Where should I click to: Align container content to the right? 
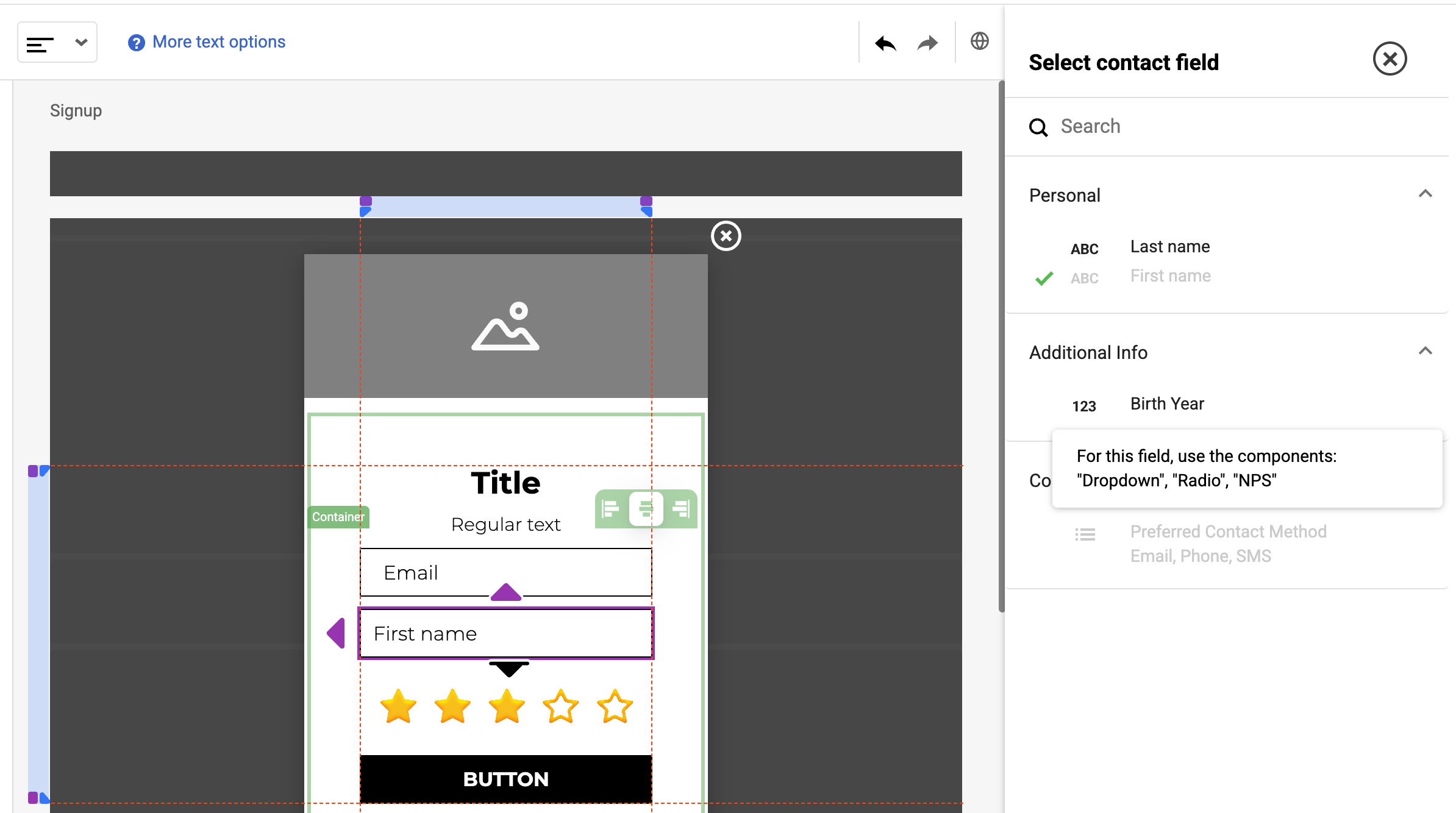(x=681, y=508)
